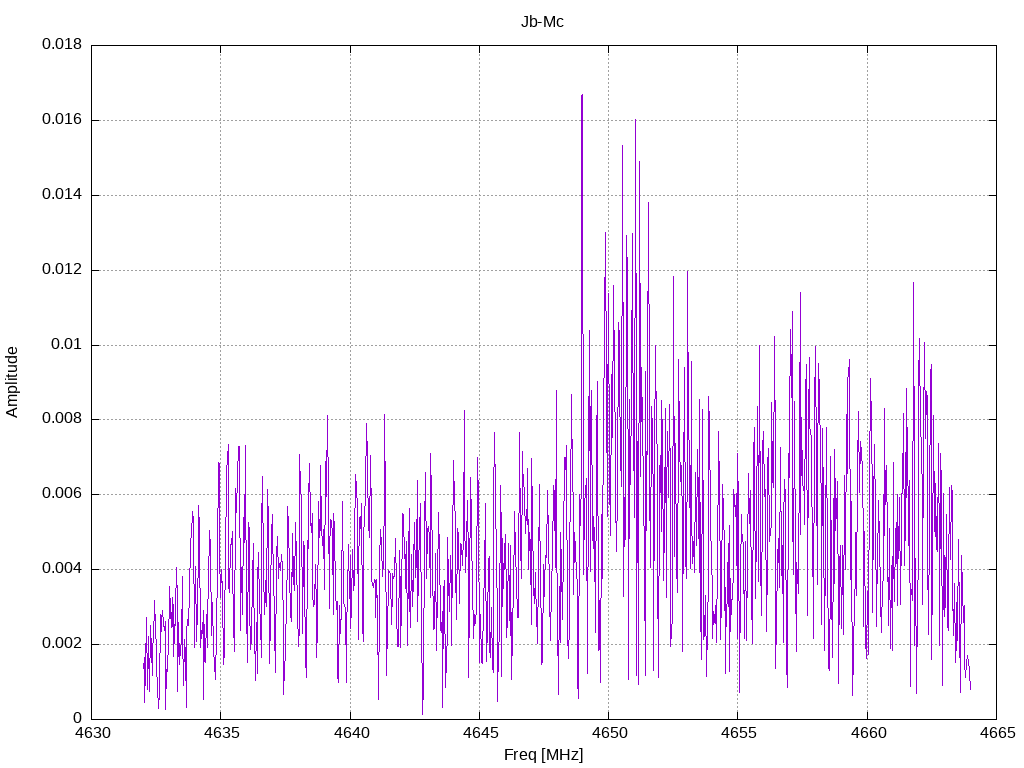Click the x-axis tick label 4660

tap(868, 733)
